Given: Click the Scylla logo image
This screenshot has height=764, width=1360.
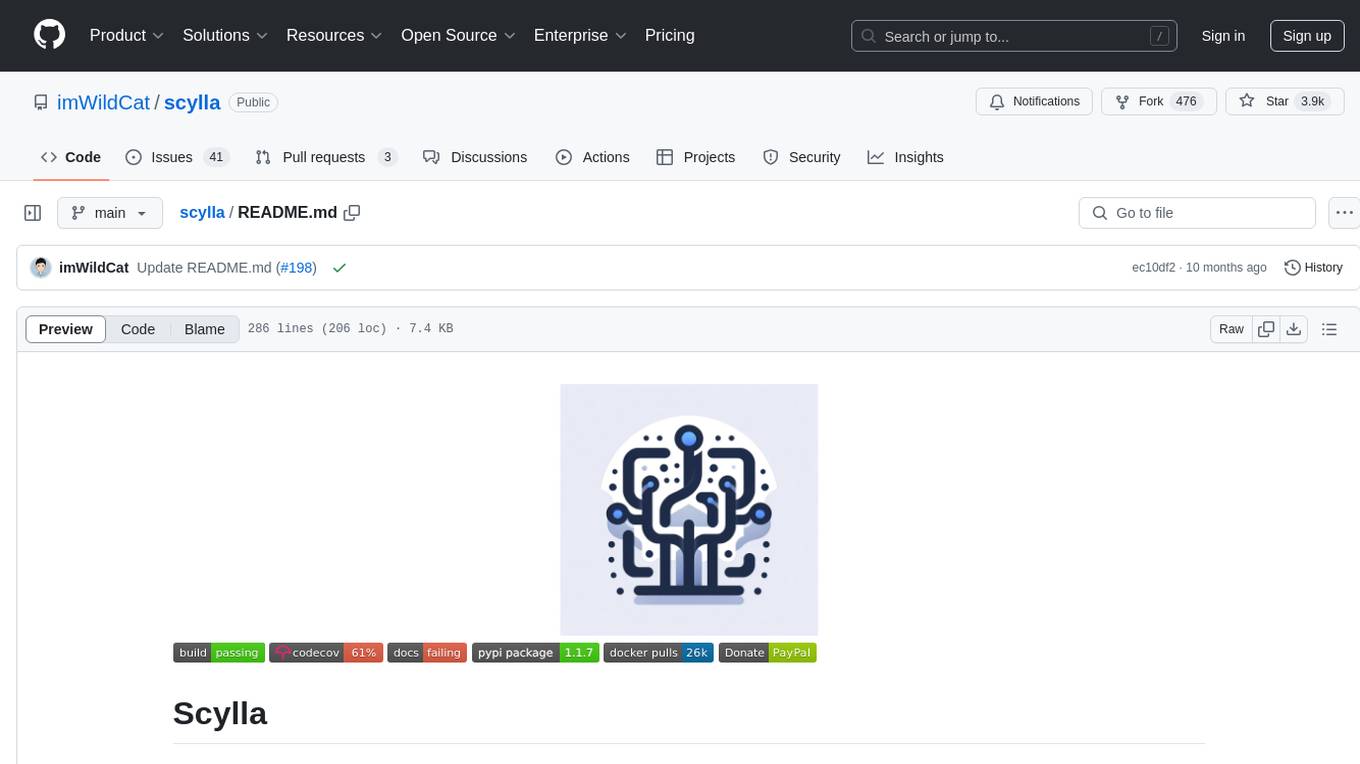Looking at the screenshot, I should pos(689,509).
